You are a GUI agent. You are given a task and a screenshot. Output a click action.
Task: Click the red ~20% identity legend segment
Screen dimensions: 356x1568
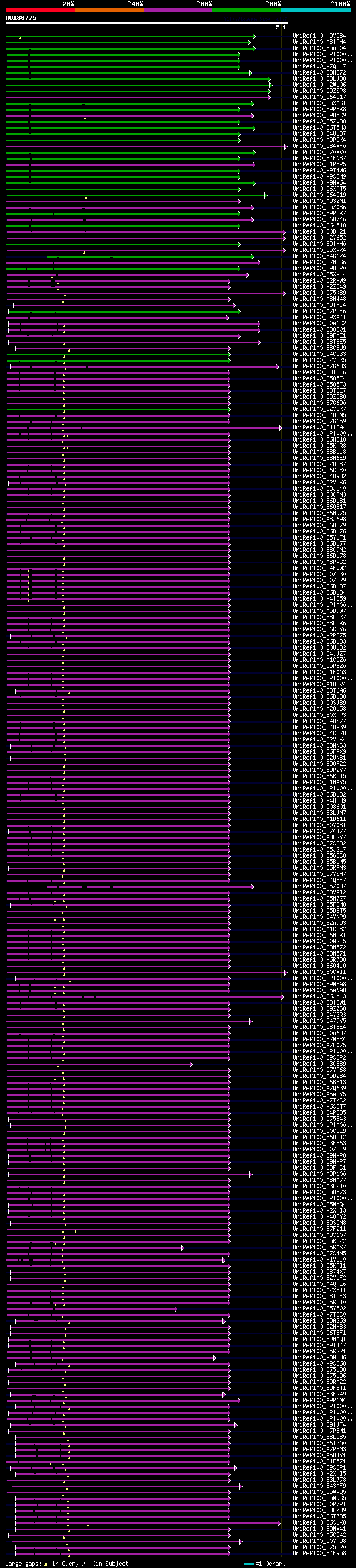(40, 10)
